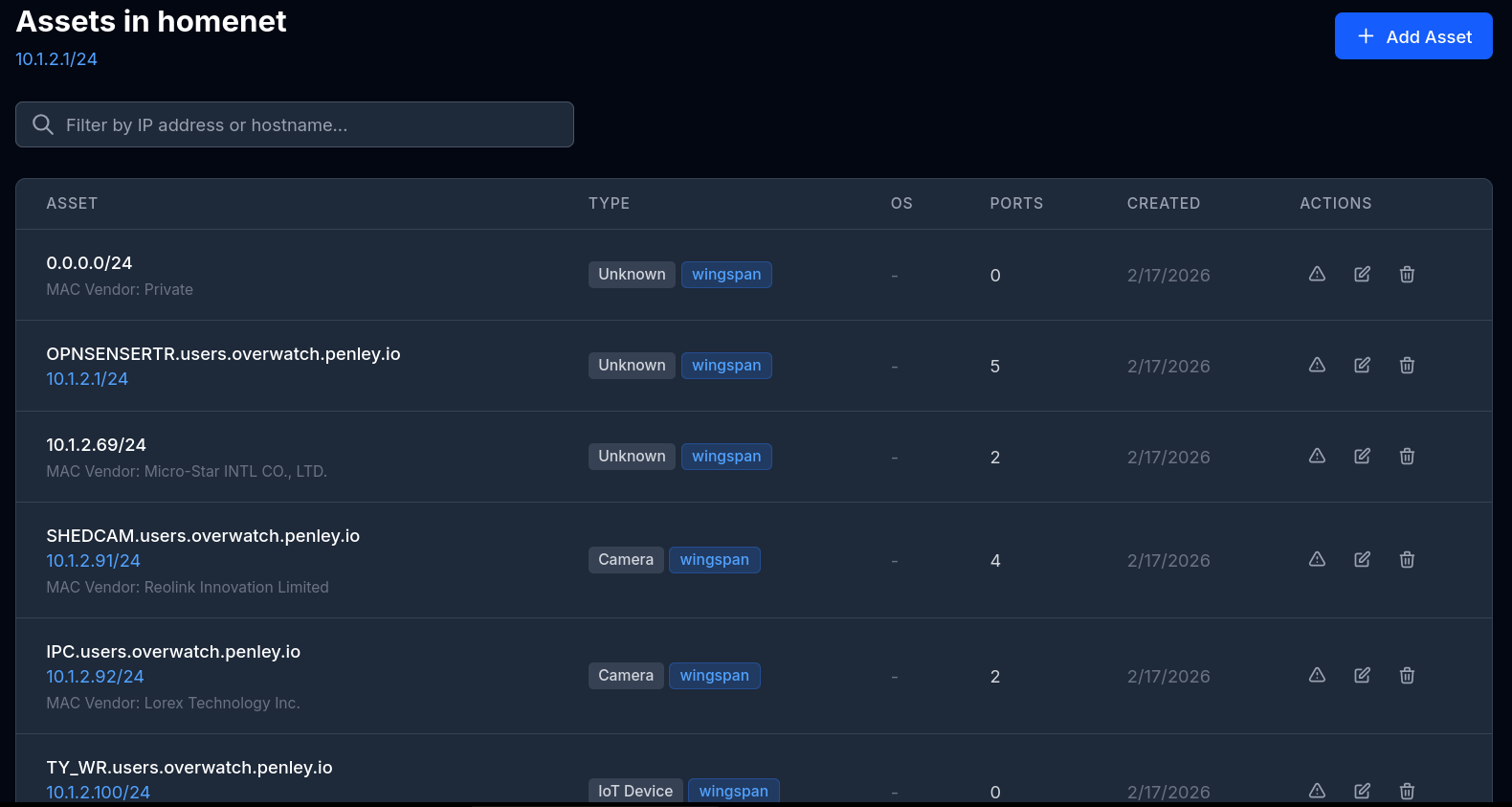Click wingspan tag on OPNSENSERTR row
The image size is (1512, 807).
click(726, 366)
